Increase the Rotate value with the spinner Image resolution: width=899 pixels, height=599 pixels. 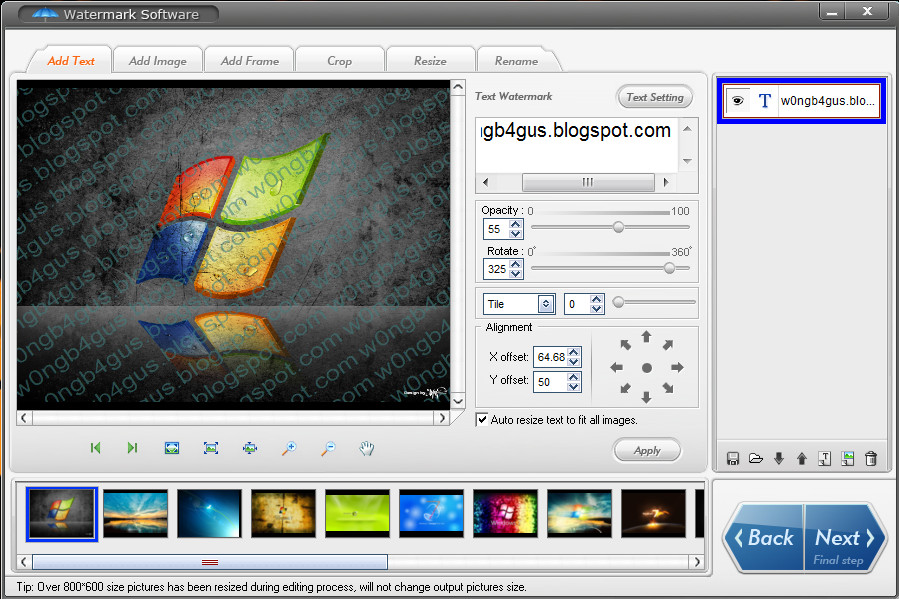coord(516,264)
